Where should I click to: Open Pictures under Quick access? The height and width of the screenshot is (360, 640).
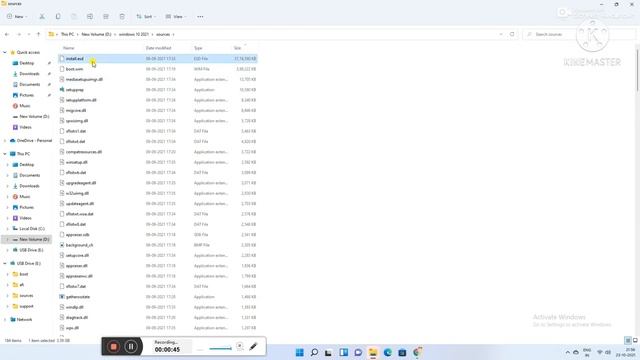(x=27, y=95)
